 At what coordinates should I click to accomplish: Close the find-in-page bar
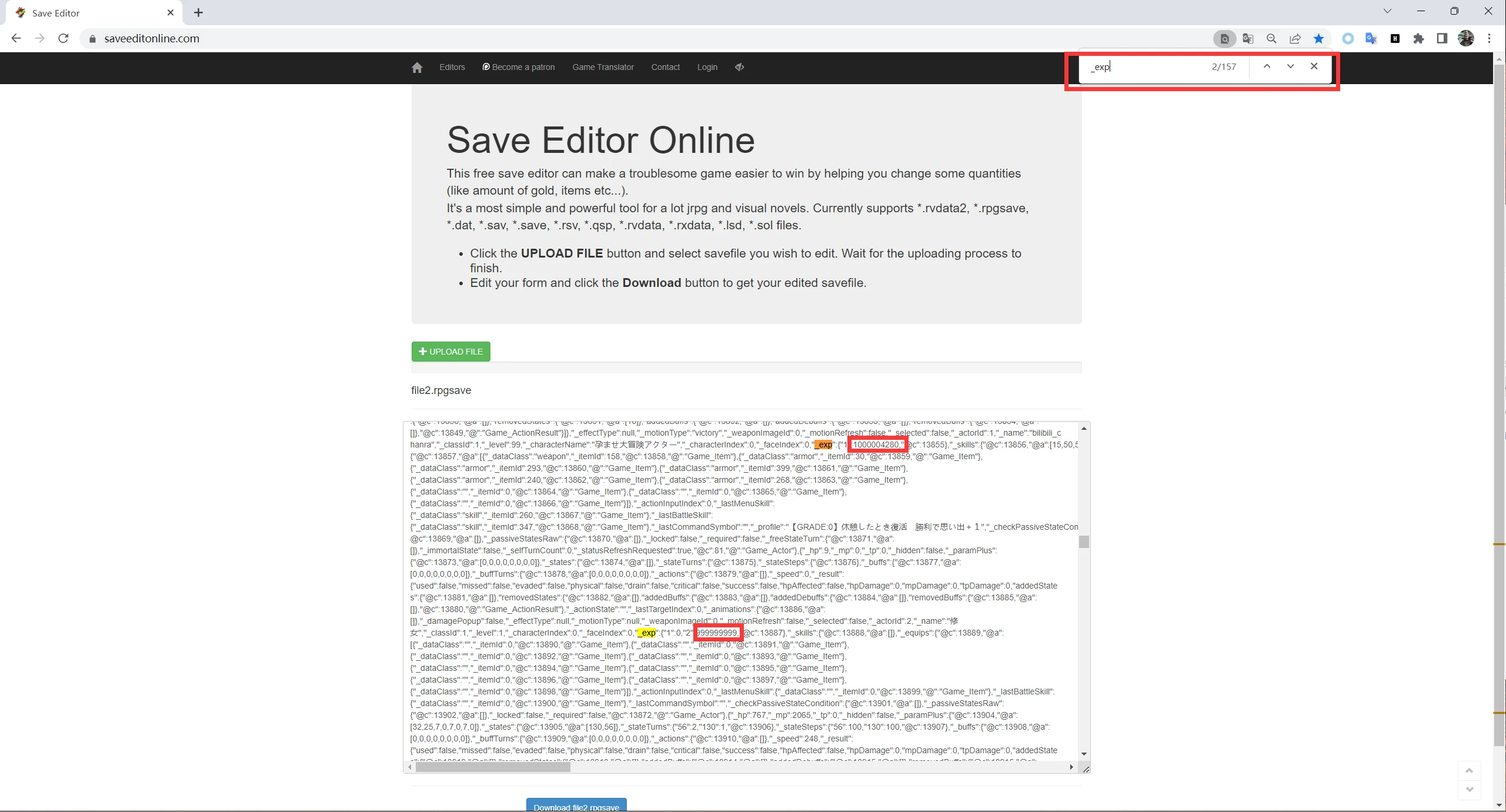click(1314, 66)
